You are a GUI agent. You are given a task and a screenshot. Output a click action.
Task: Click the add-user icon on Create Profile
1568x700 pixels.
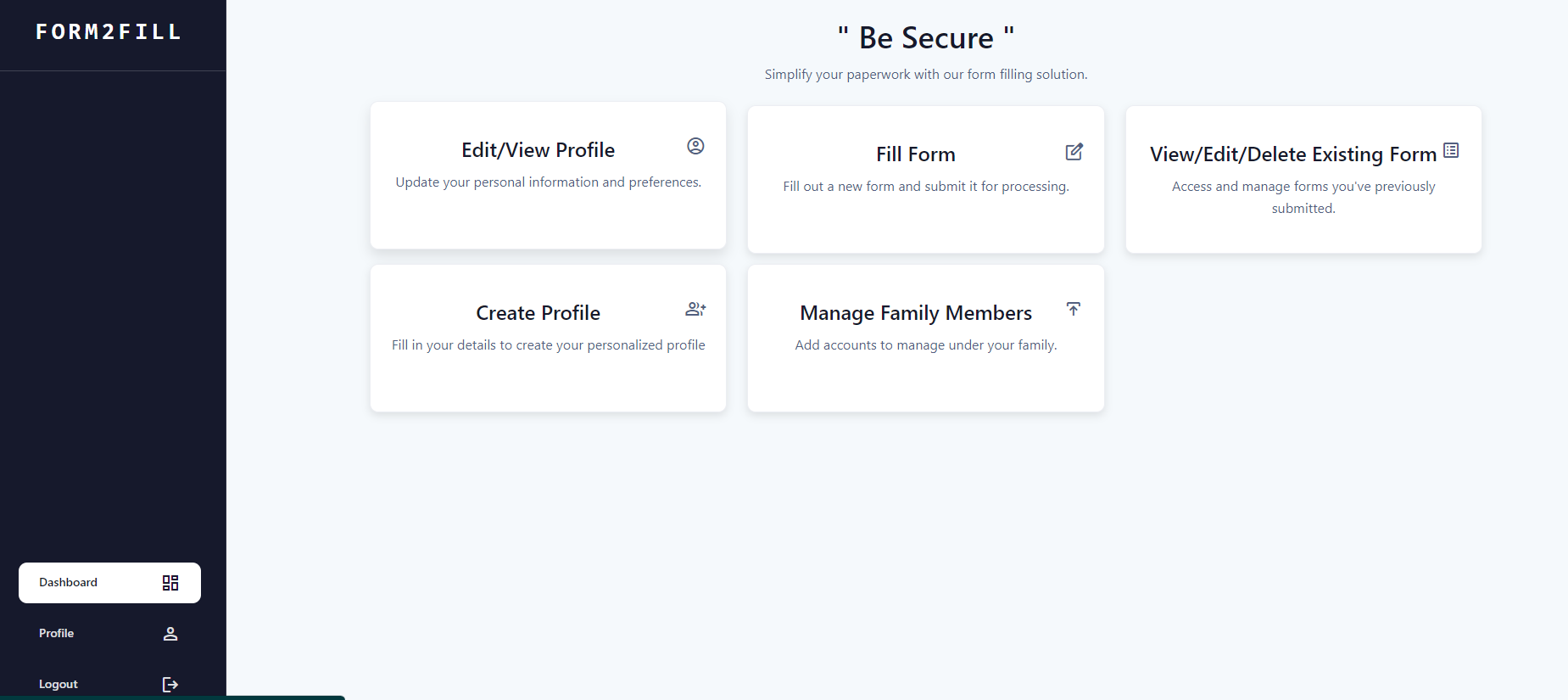(x=695, y=309)
